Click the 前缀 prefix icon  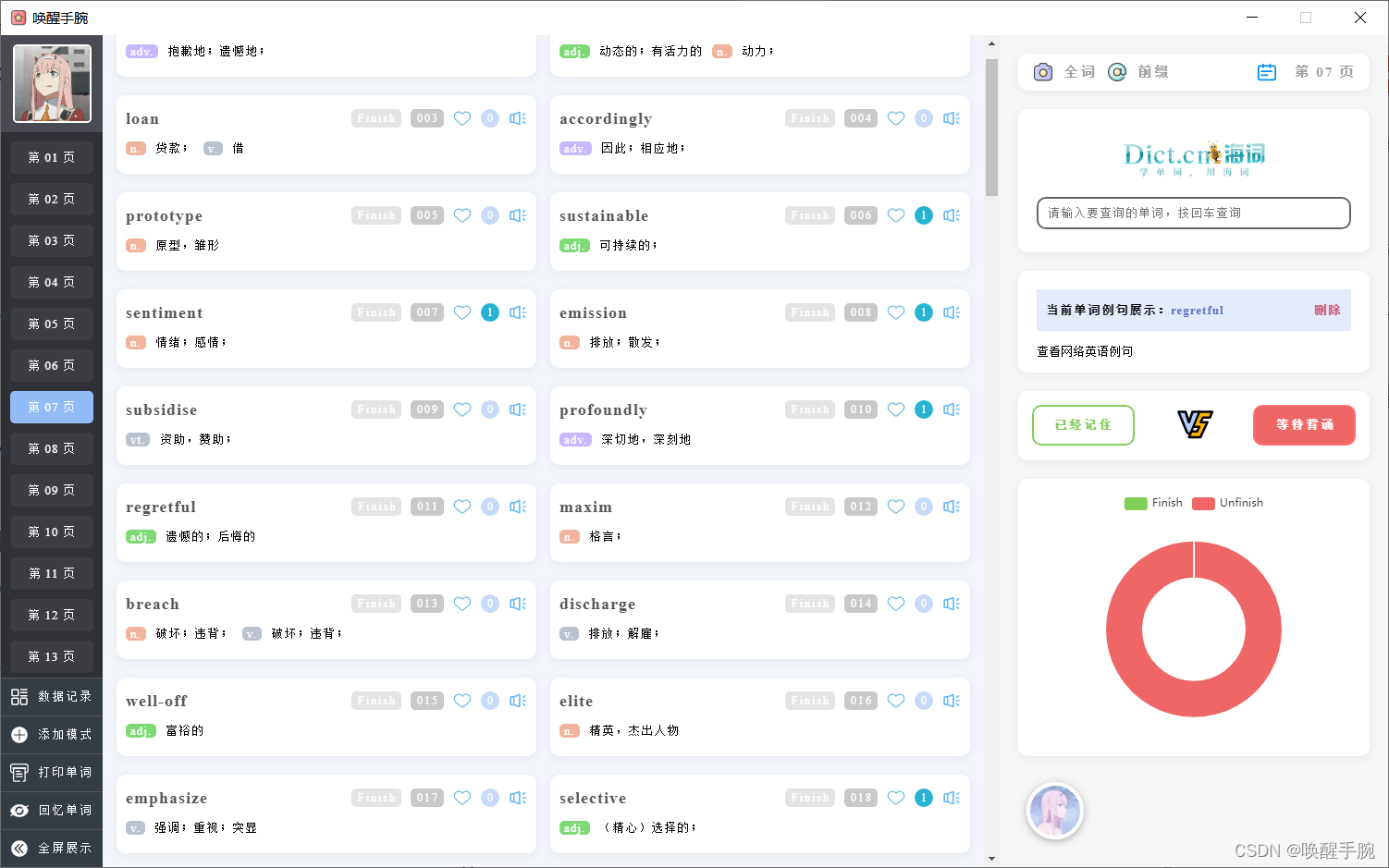pyautogui.click(x=1117, y=72)
